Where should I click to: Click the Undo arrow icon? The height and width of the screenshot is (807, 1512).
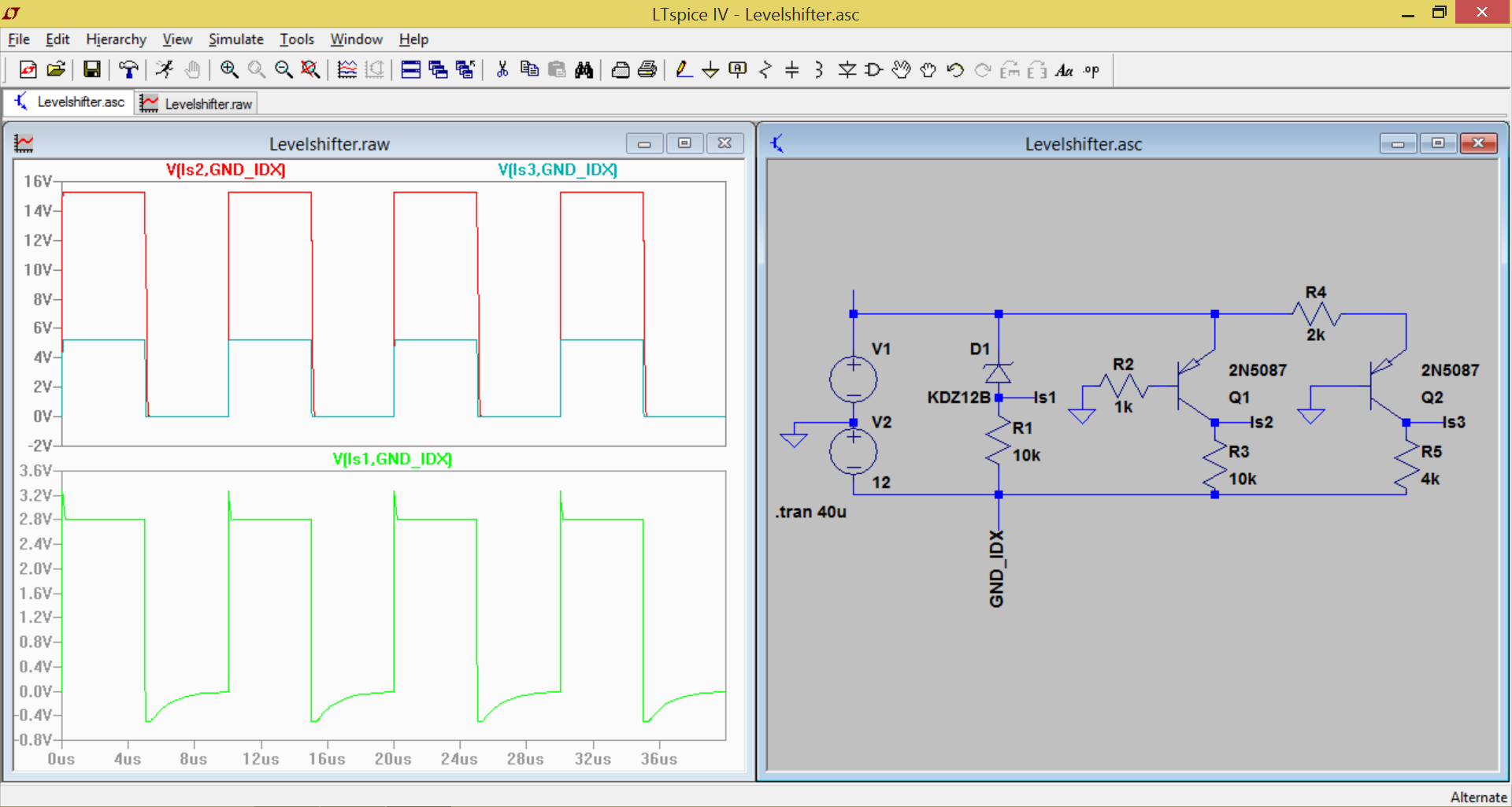[955, 70]
